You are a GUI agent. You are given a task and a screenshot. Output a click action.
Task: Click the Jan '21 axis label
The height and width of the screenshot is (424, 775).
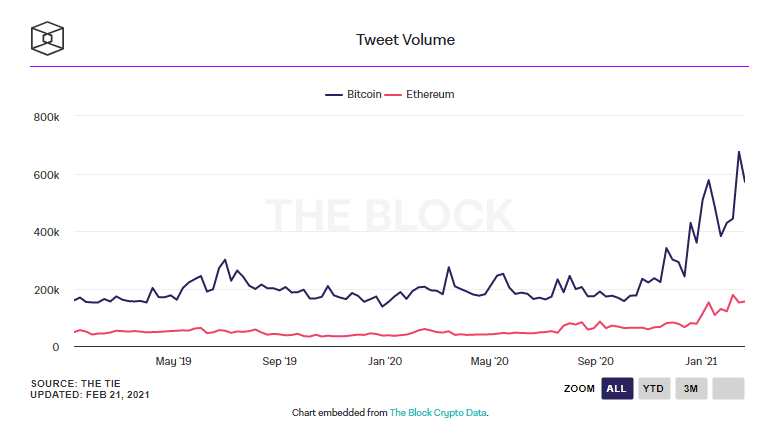click(701, 361)
